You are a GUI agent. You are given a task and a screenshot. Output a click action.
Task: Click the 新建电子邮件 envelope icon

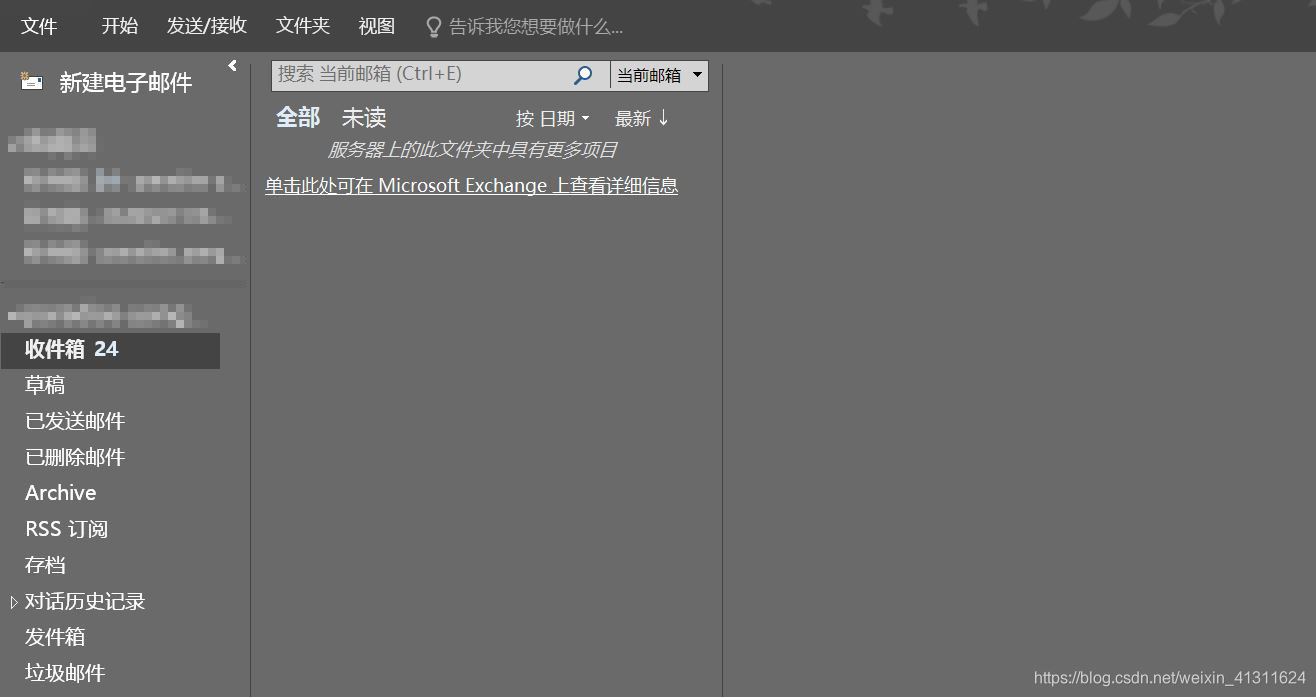tap(31, 81)
